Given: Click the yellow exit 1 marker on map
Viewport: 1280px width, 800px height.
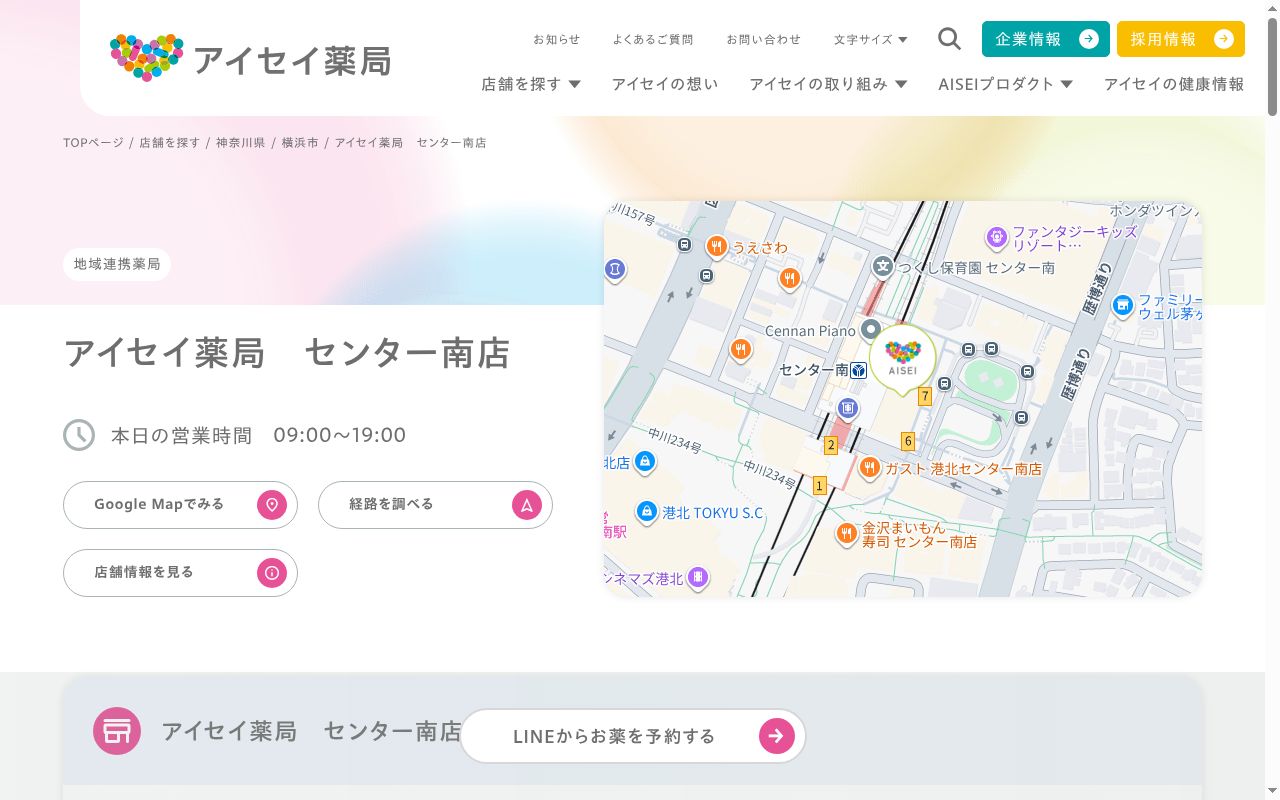Looking at the screenshot, I should pyautogui.click(x=820, y=486).
